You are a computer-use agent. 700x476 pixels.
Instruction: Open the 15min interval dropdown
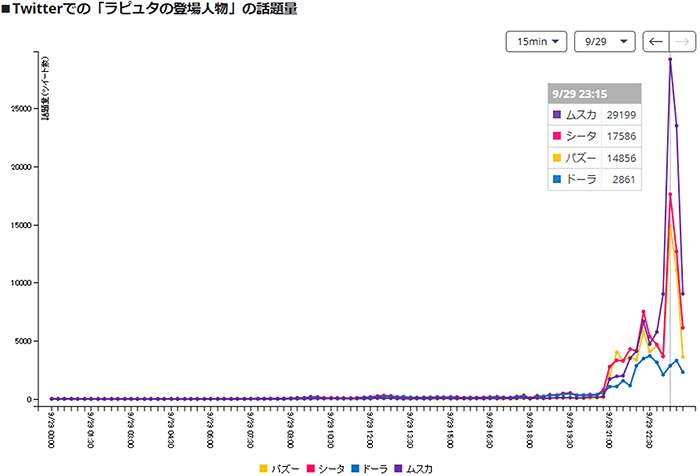point(538,41)
